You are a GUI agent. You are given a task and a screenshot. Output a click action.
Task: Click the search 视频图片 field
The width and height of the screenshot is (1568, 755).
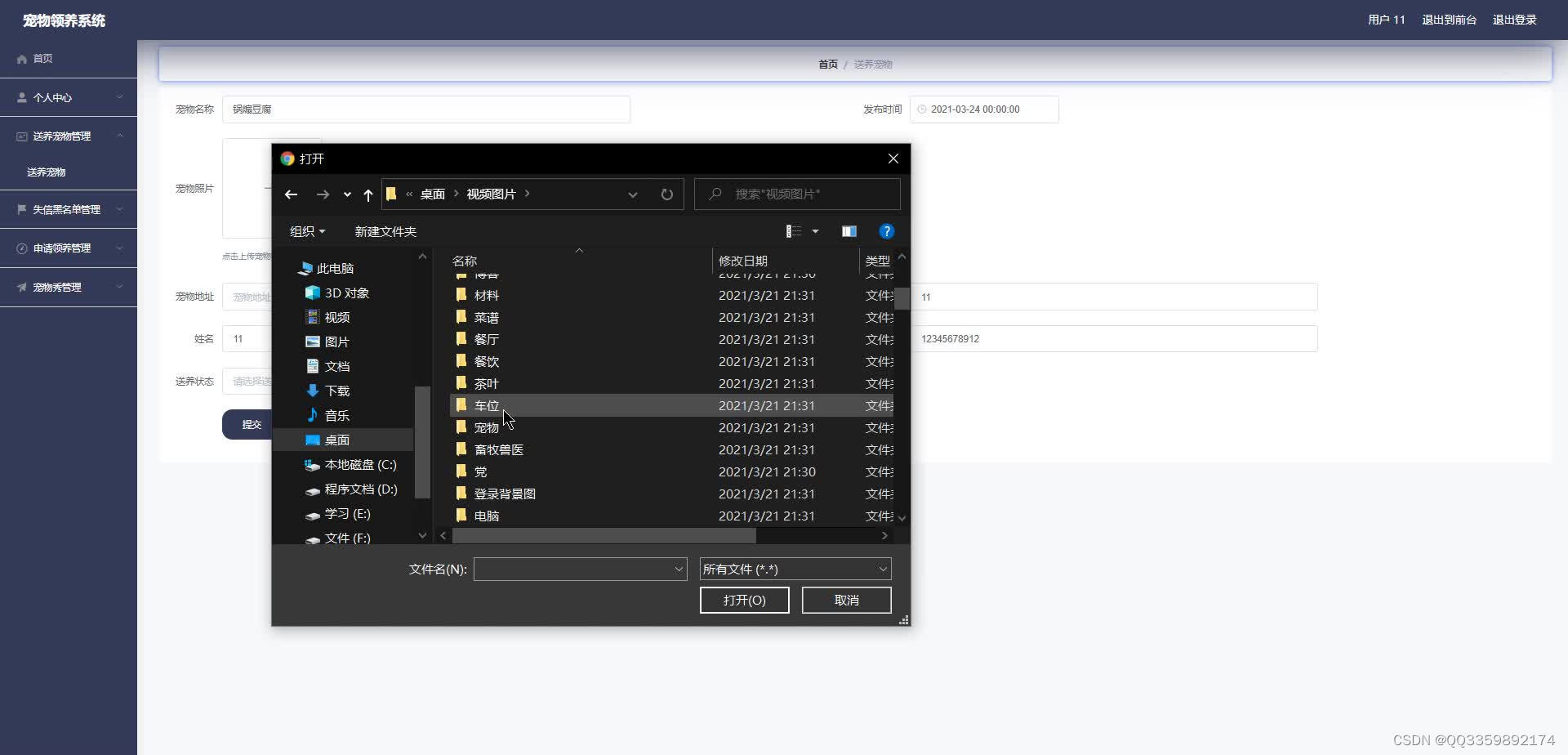[797, 194]
